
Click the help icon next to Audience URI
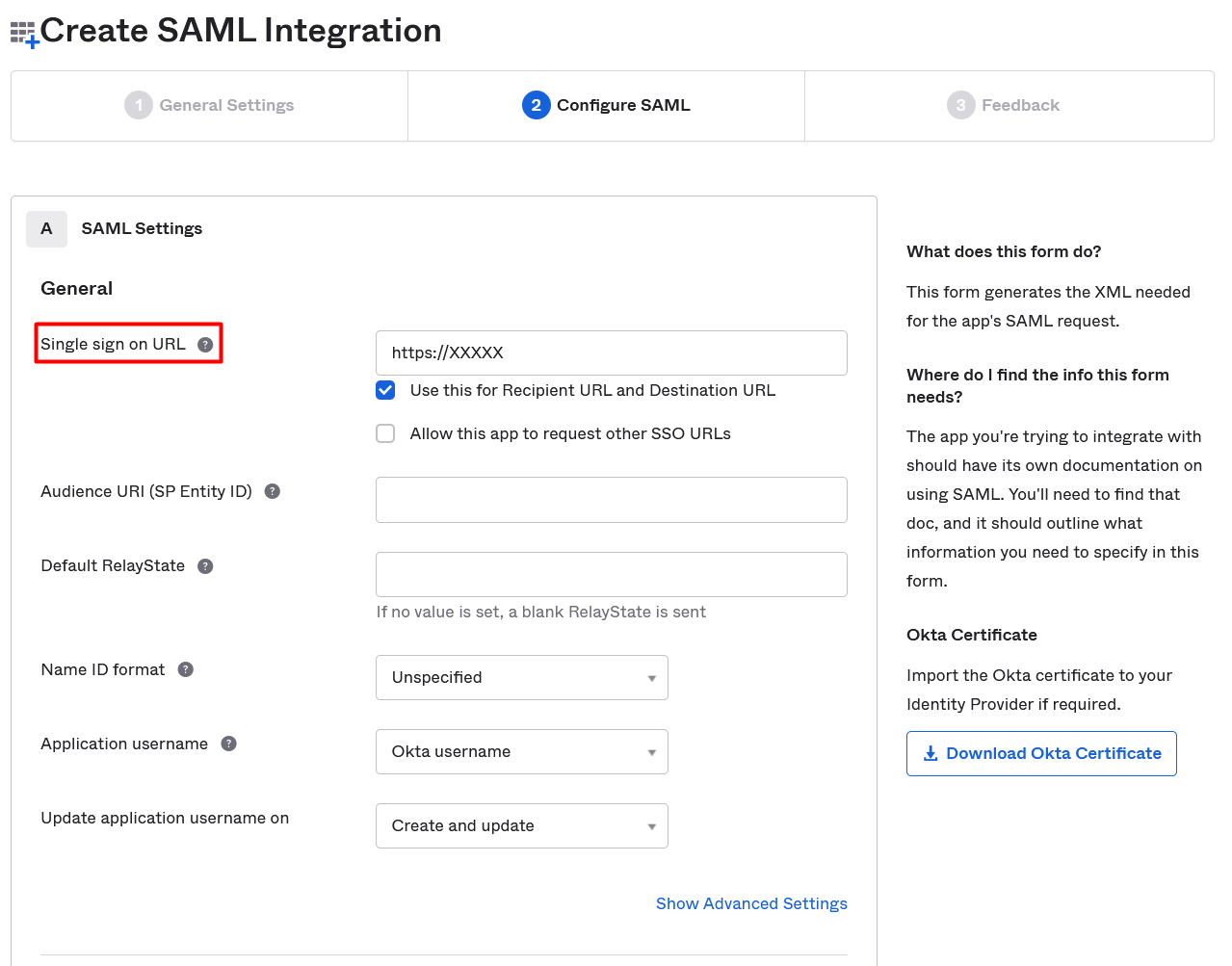(273, 491)
